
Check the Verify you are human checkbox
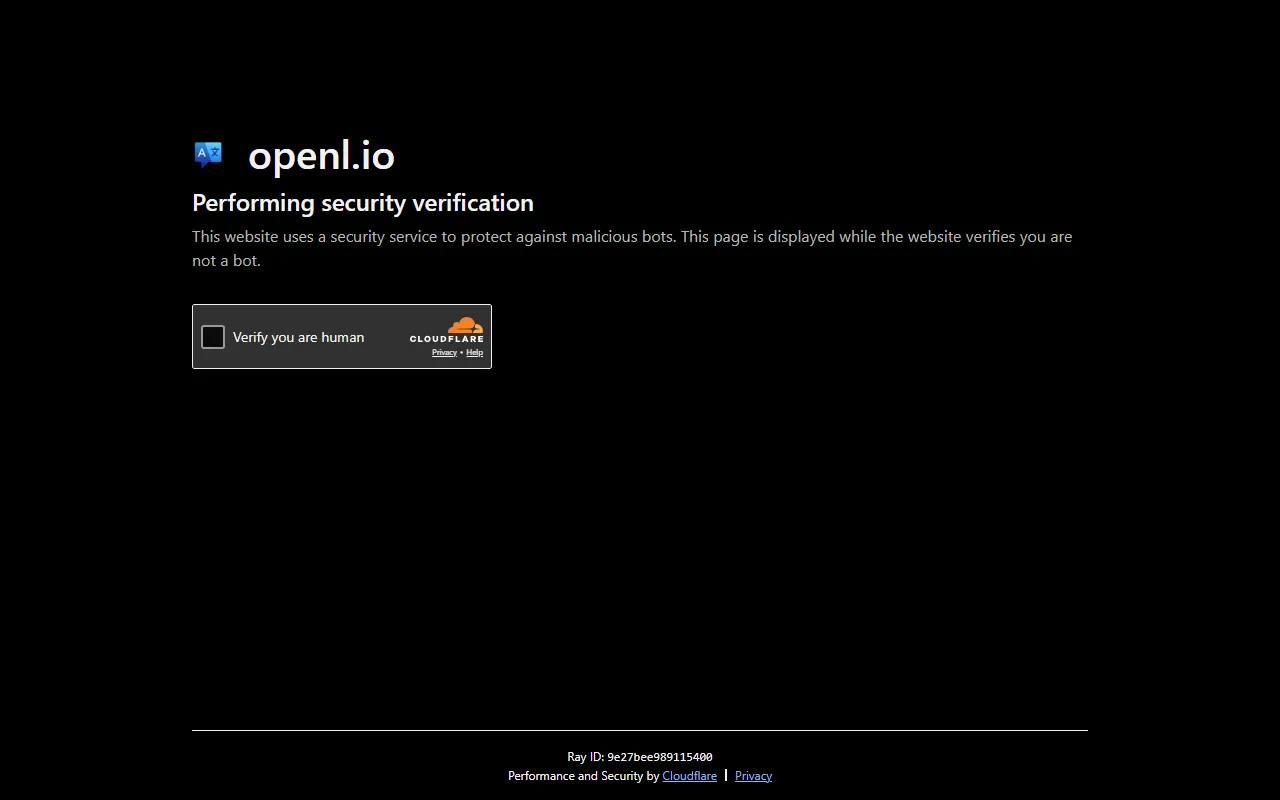(x=213, y=337)
